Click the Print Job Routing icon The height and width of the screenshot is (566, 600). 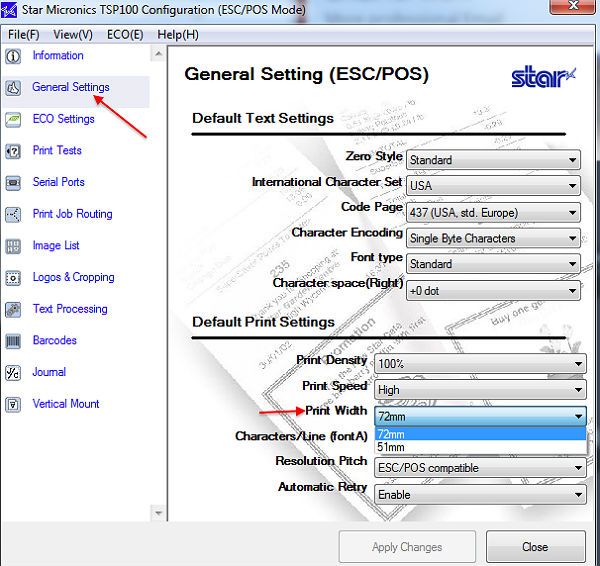[x=13, y=214]
